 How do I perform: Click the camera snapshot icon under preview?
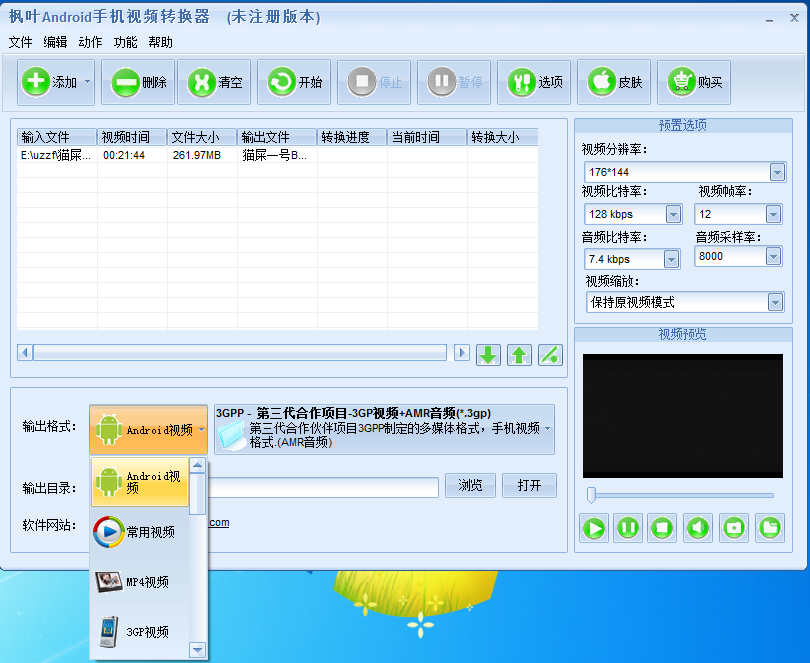(733, 528)
